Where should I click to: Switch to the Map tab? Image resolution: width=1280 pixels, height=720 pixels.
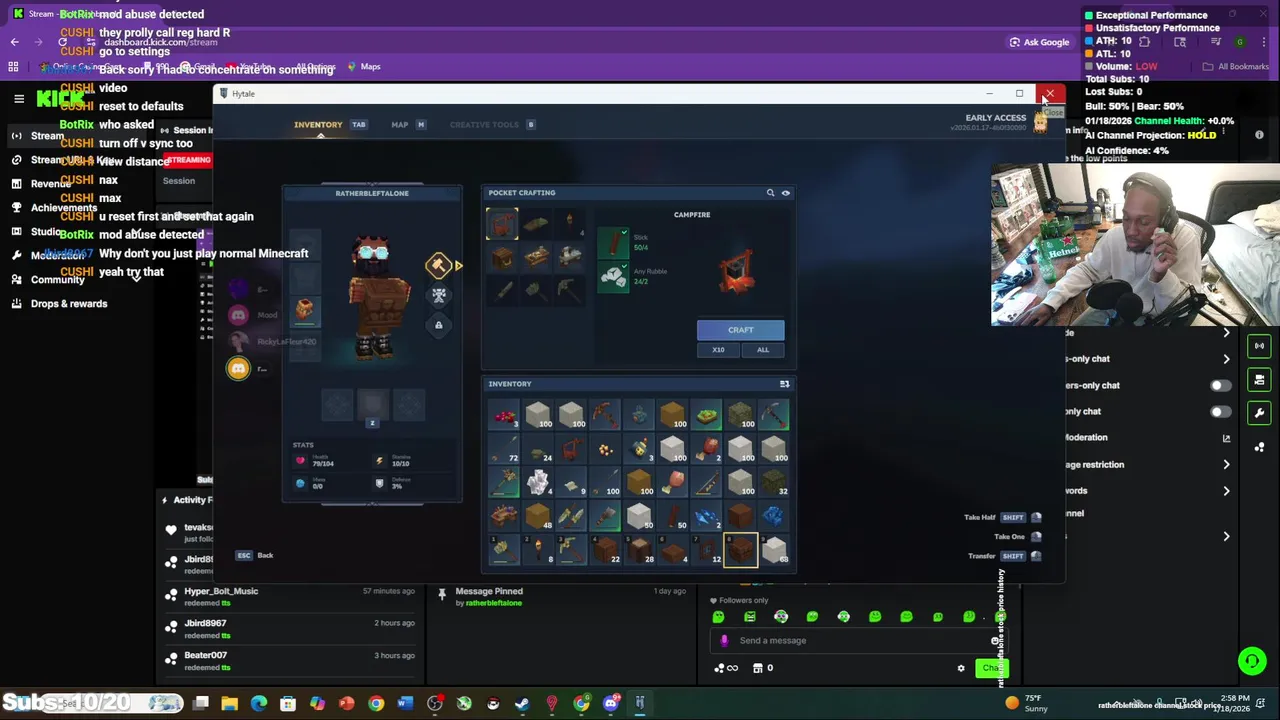[400, 125]
